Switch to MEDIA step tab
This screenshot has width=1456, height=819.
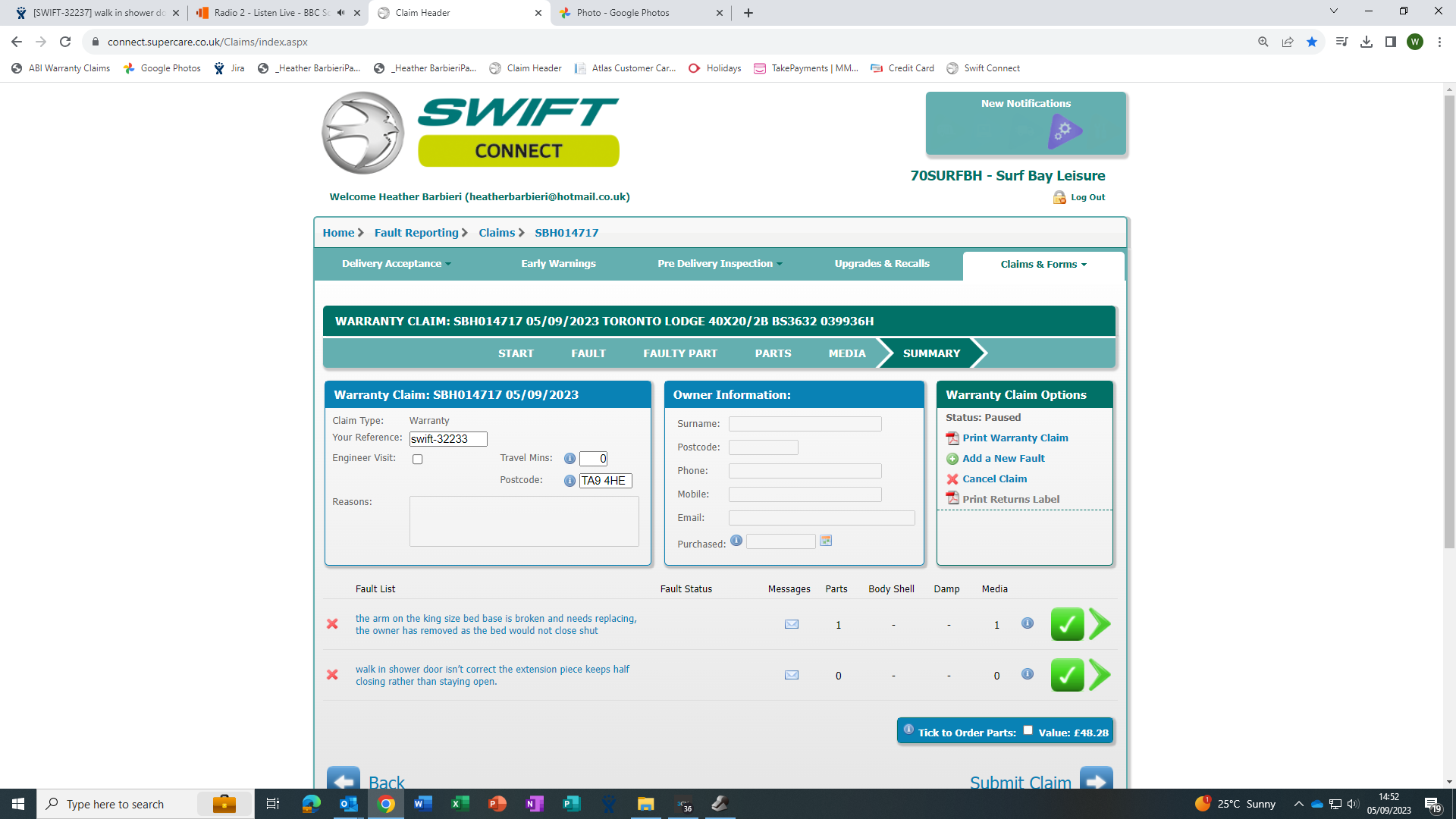point(846,353)
